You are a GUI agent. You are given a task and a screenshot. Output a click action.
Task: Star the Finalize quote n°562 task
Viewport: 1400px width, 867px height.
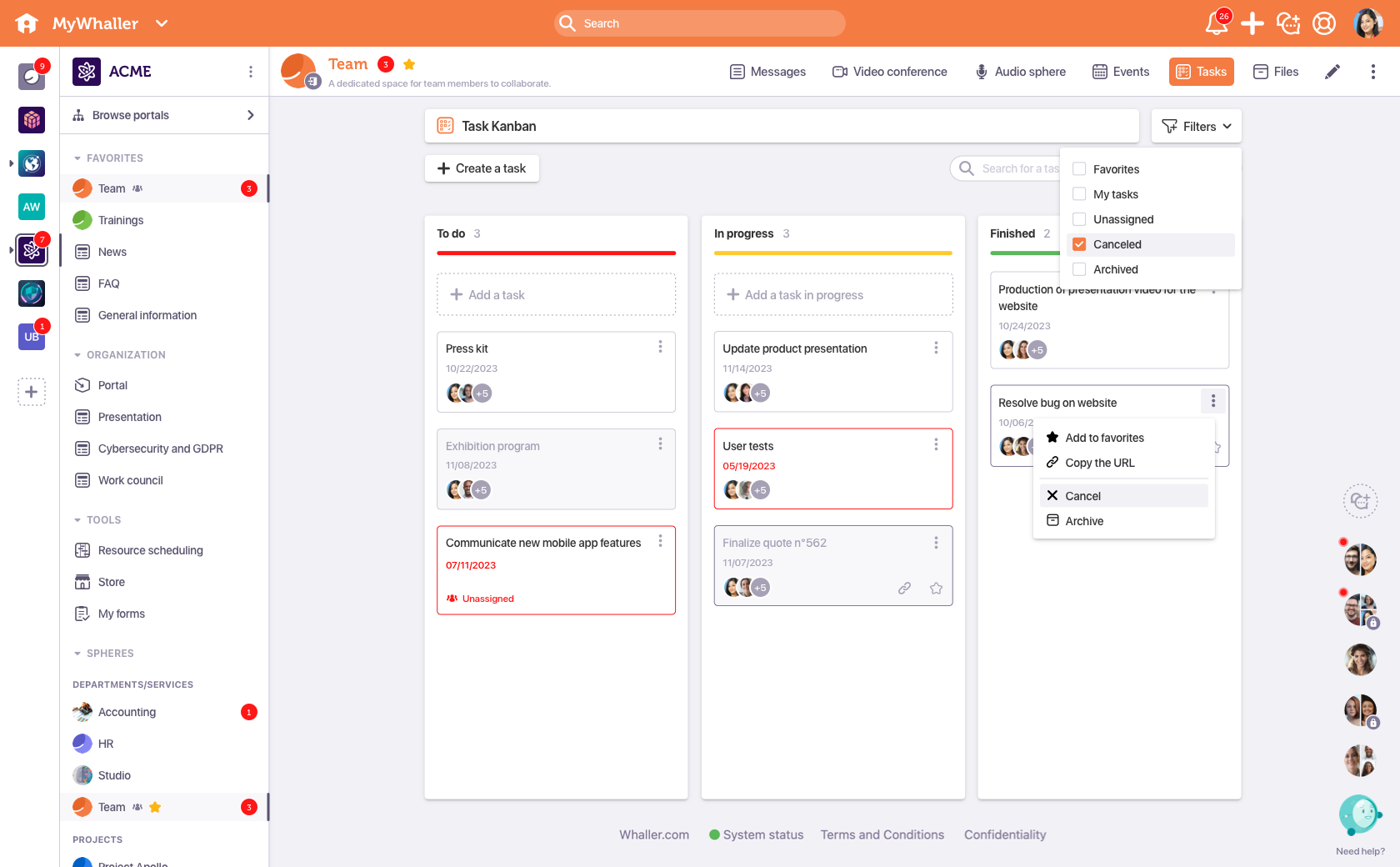click(x=936, y=588)
